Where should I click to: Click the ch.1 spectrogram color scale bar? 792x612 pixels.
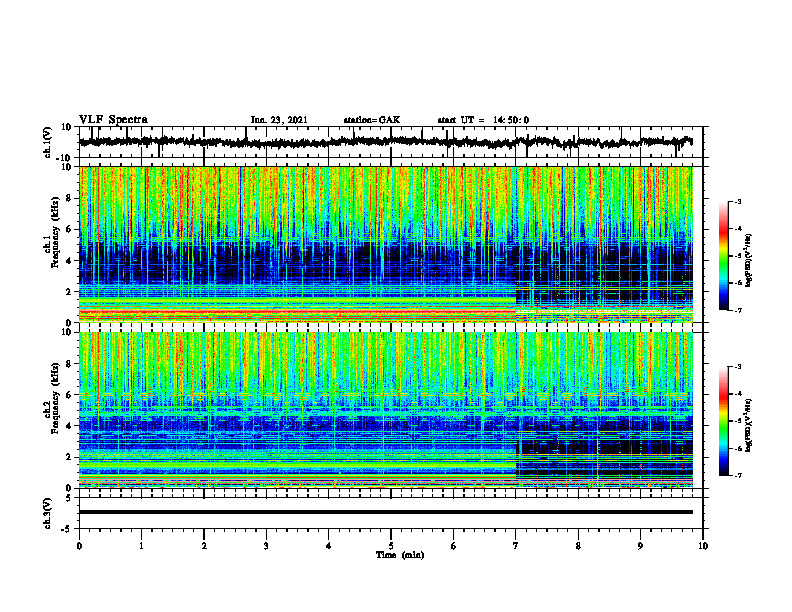[x=724, y=256]
